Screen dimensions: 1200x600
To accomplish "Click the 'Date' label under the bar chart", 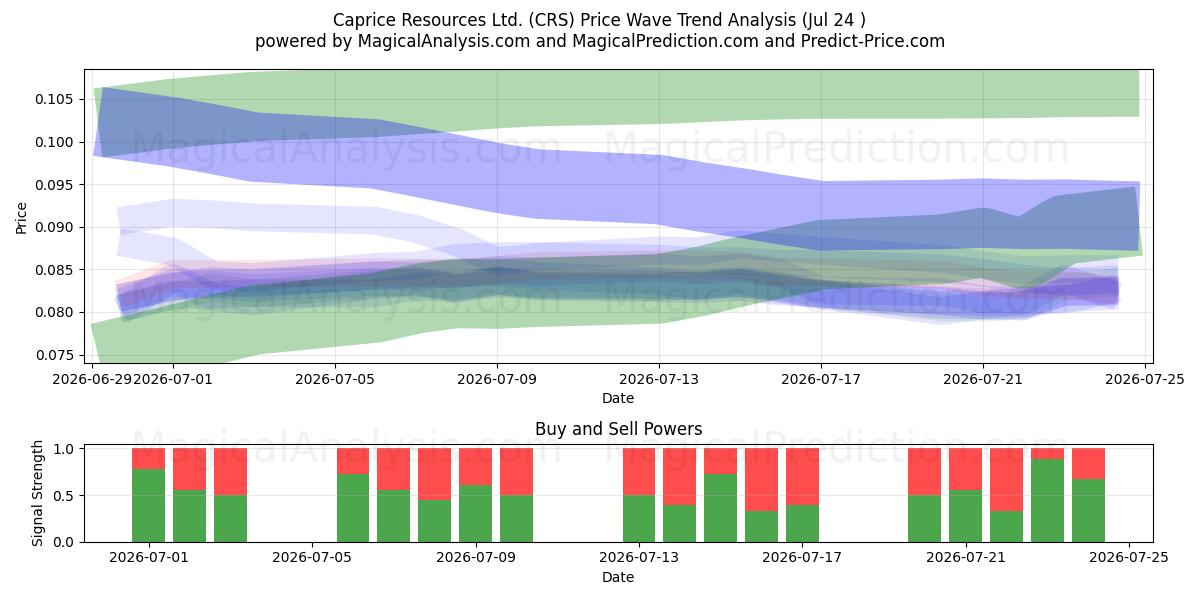I will coord(618,577).
